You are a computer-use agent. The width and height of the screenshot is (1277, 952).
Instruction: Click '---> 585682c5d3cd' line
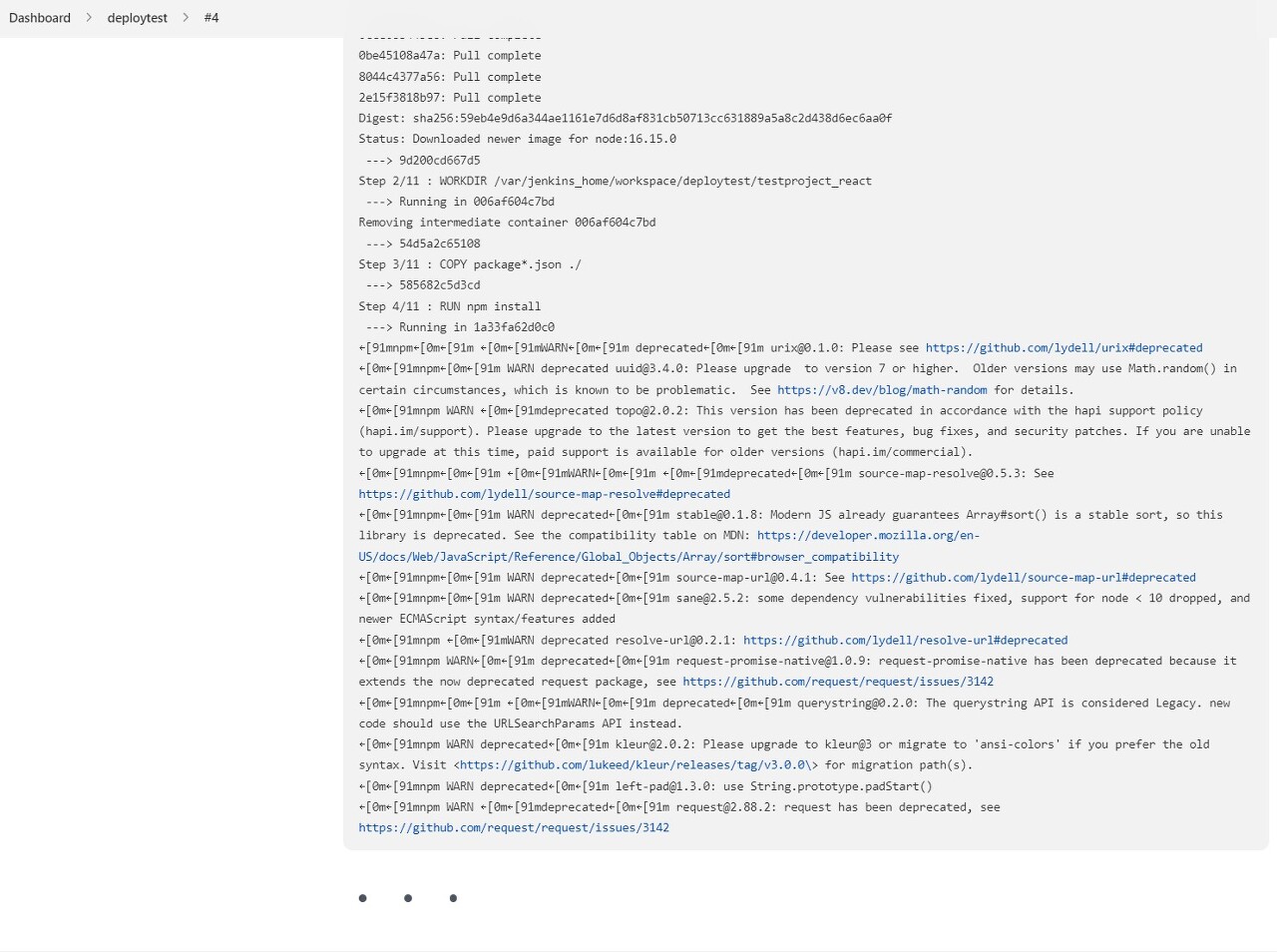423,285
